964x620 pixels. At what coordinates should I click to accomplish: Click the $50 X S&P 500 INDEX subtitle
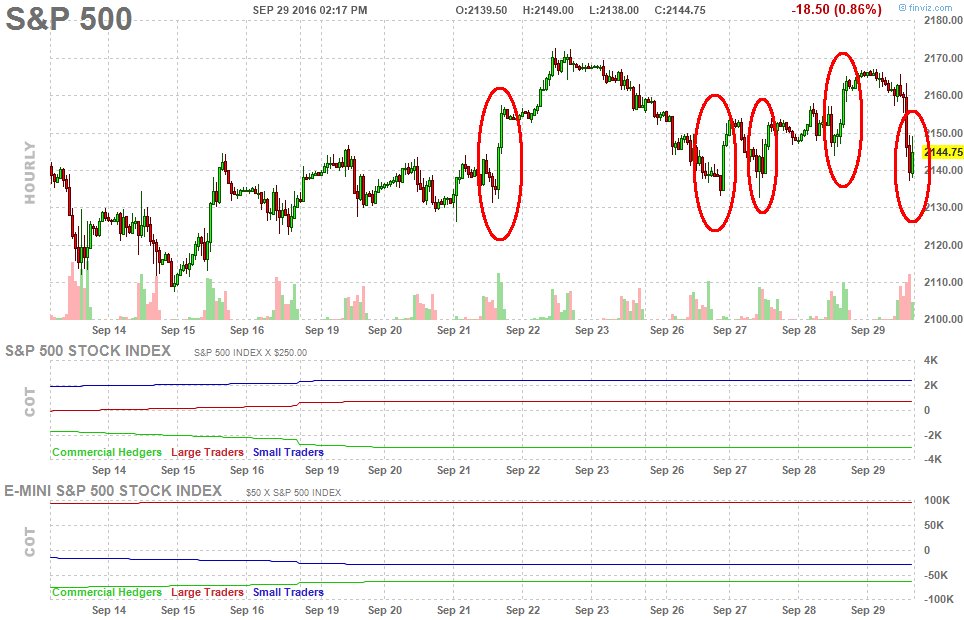tap(293, 493)
